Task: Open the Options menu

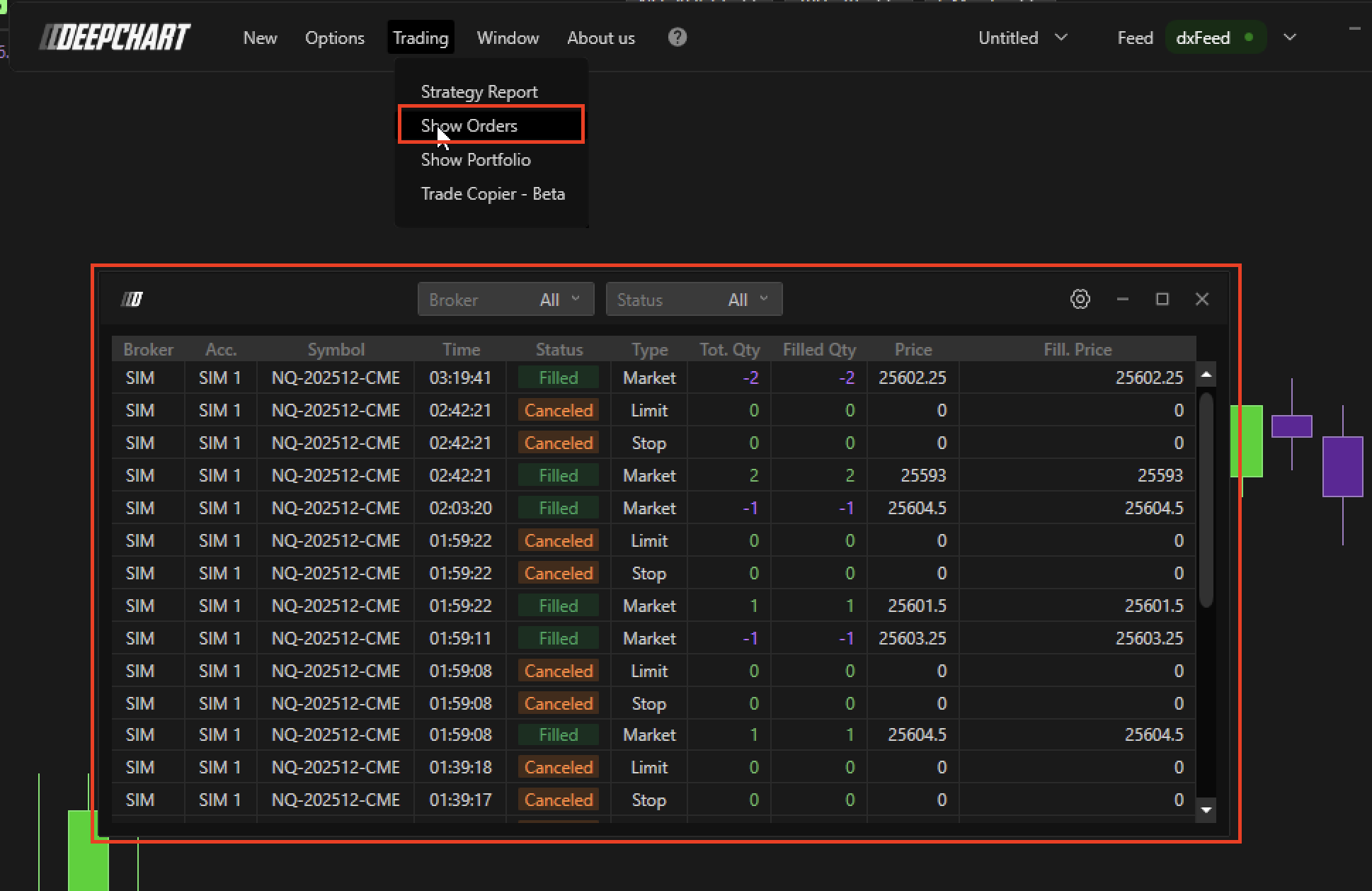Action: [x=334, y=38]
